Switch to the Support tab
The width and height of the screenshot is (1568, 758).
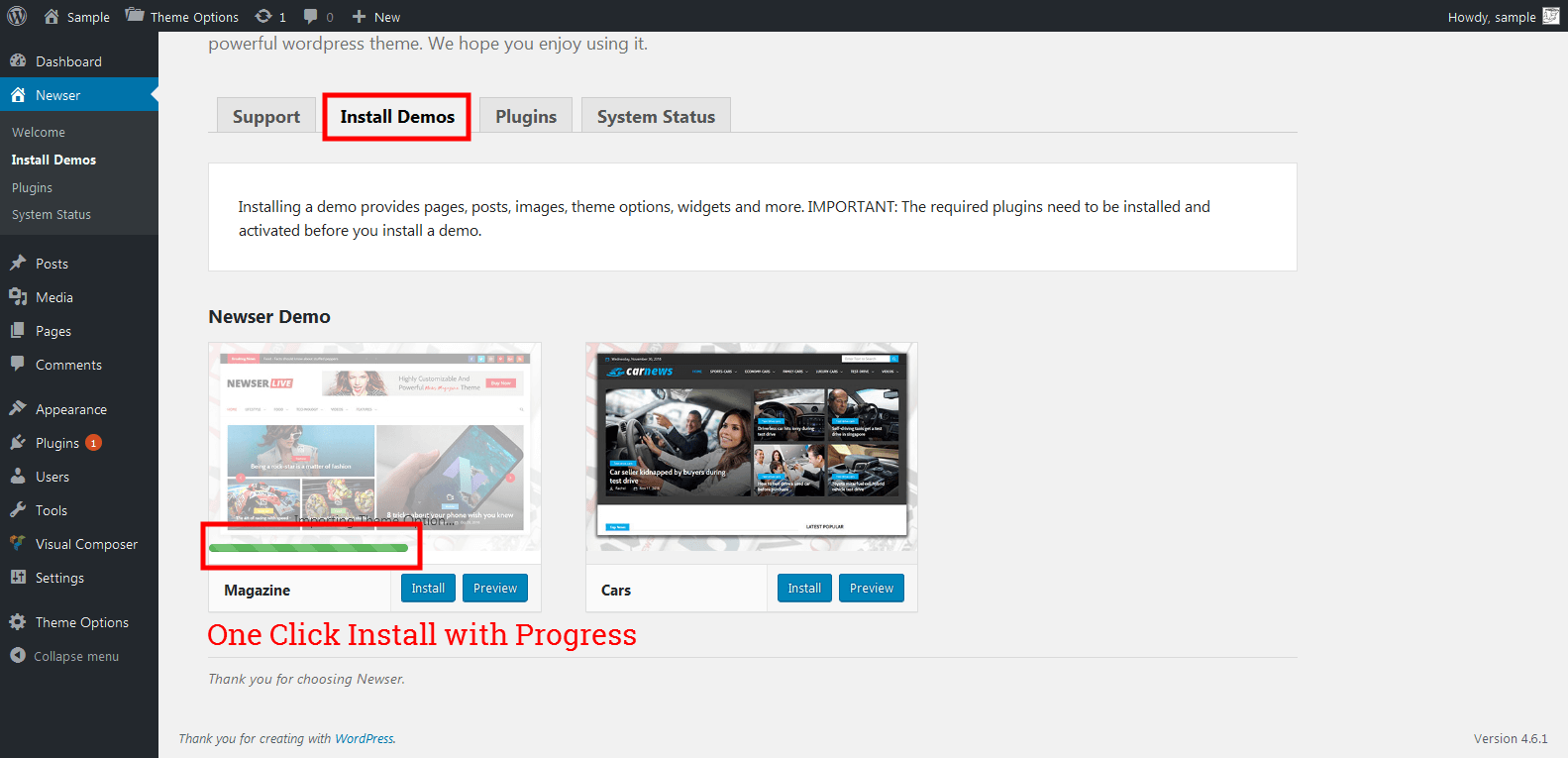pyautogui.click(x=265, y=116)
